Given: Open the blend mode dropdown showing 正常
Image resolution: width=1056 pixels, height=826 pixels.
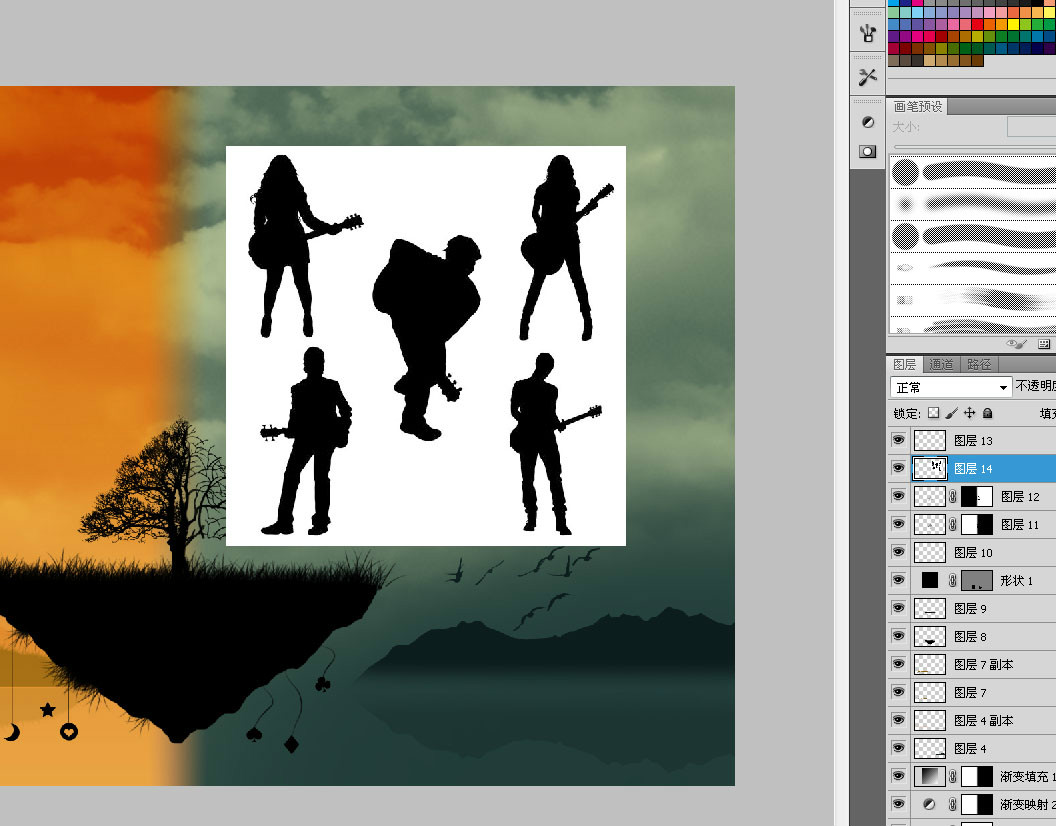Looking at the screenshot, I should [x=950, y=387].
